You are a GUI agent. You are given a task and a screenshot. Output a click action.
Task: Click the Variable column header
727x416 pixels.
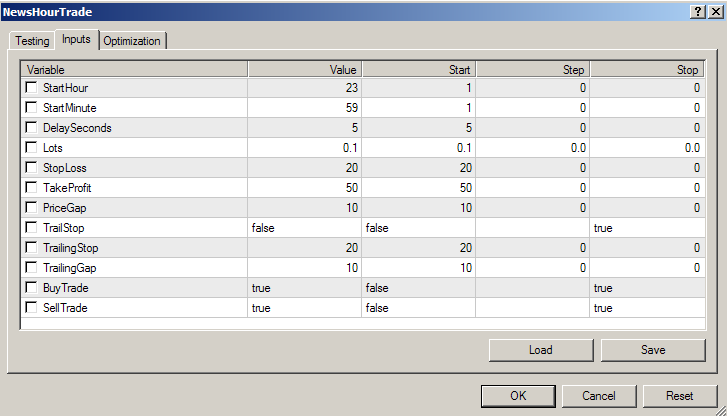(x=134, y=70)
